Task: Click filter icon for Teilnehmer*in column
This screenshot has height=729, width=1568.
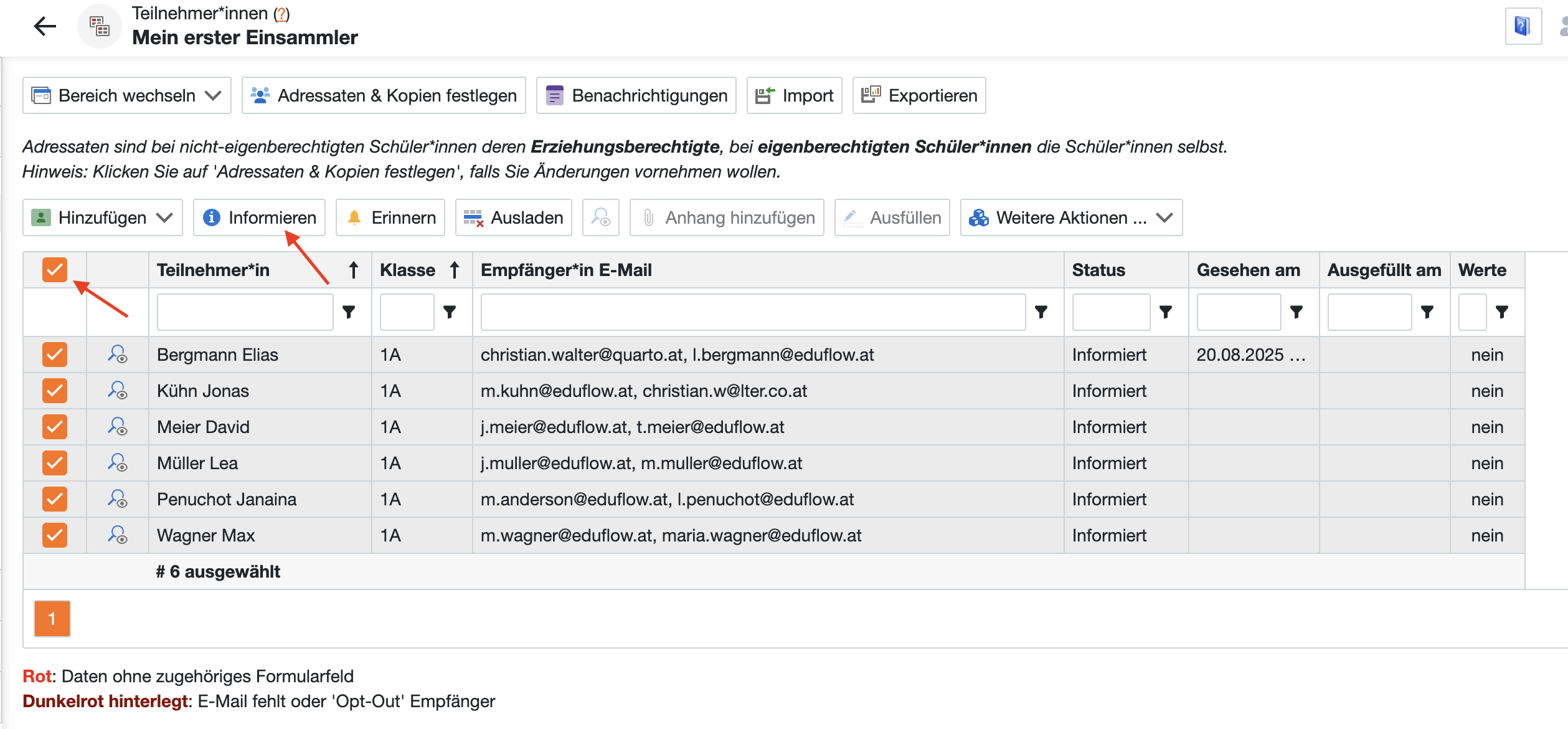Action: tap(349, 312)
